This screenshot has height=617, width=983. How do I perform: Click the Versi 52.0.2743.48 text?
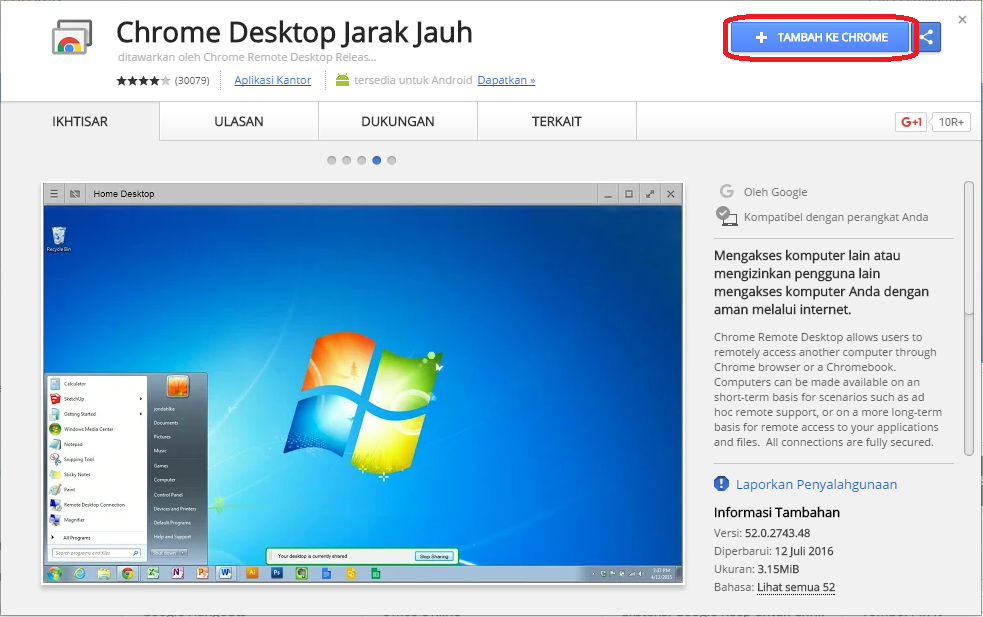[x=762, y=533]
